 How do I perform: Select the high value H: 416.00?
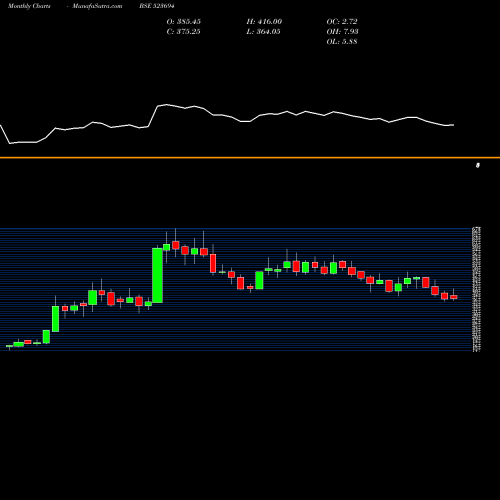264,22
